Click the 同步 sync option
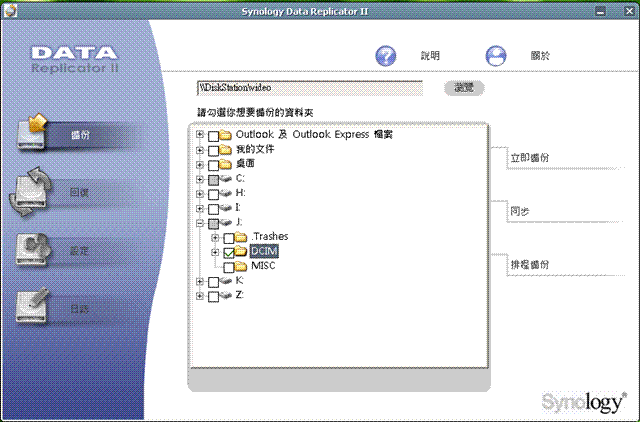640x422 pixels. click(x=520, y=211)
